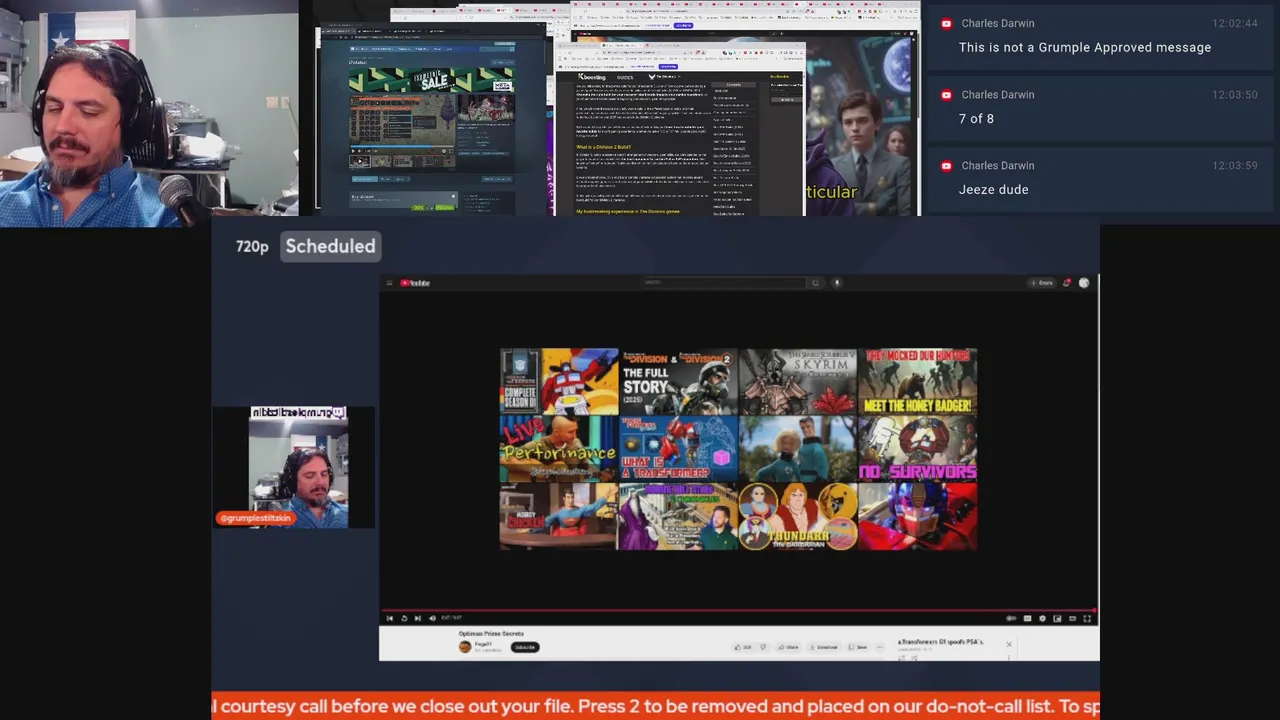Click the @grumplestiltzkin handle label
1280x720 pixels.
(x=256, y=518)
